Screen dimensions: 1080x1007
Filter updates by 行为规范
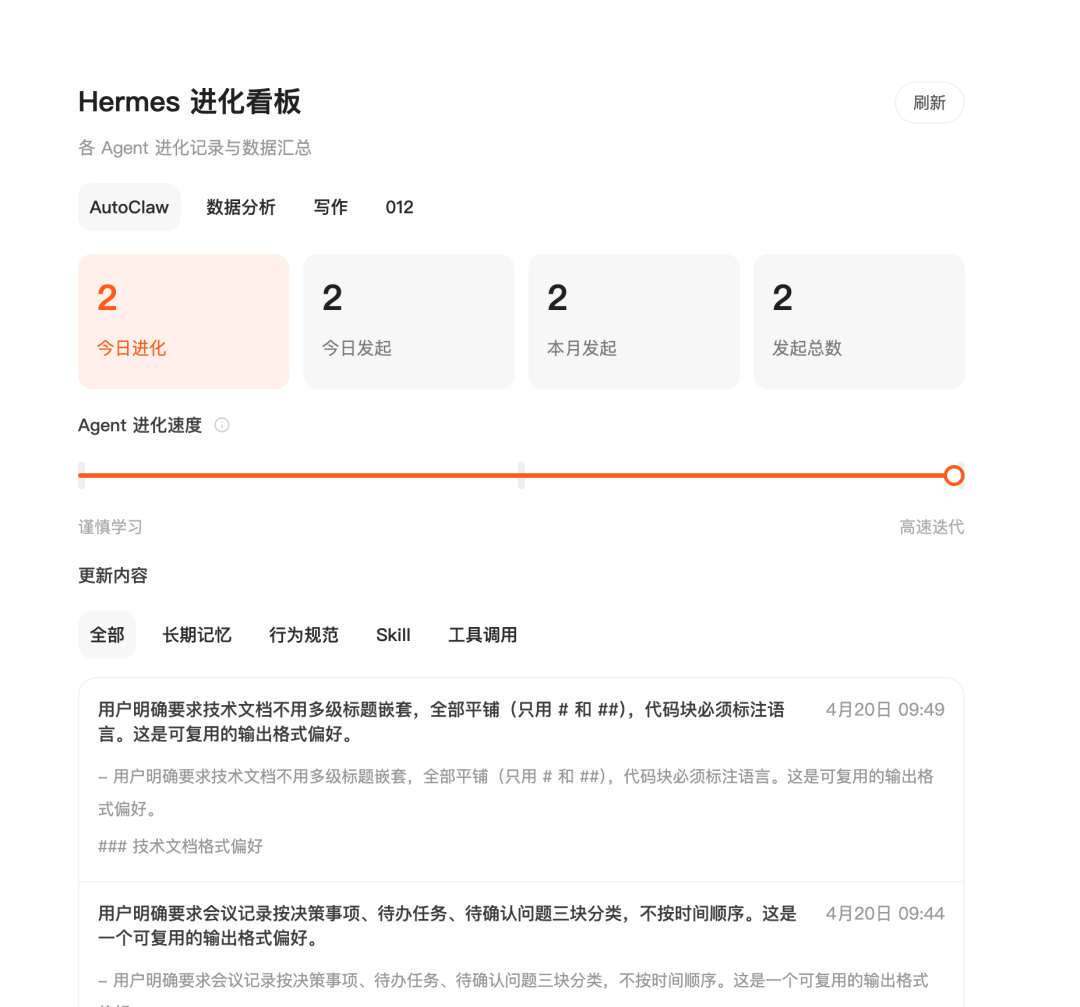(303, 634)
